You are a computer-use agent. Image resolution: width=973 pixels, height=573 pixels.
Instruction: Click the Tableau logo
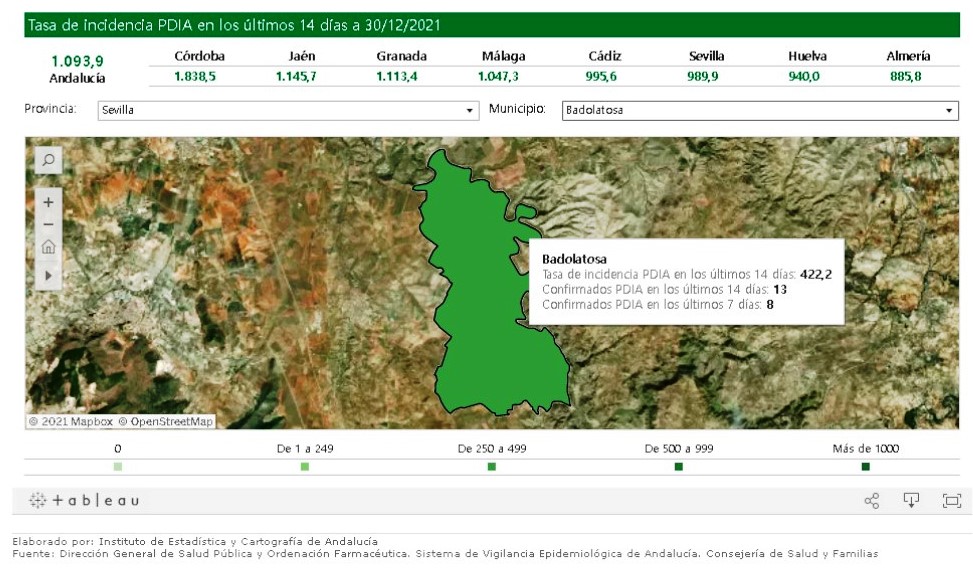[x=84, y=500]
